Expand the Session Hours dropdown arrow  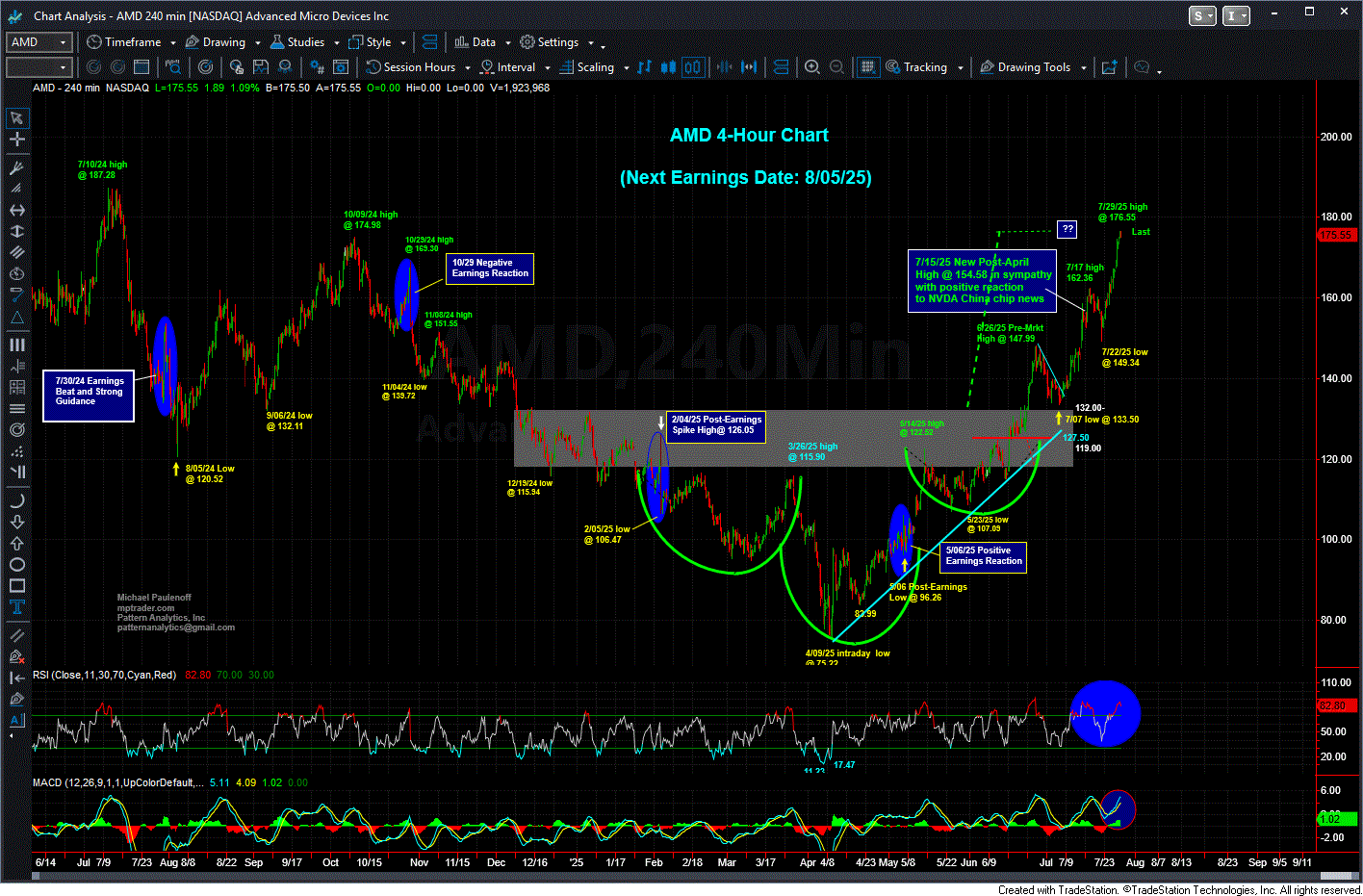[x=468, y=68]
